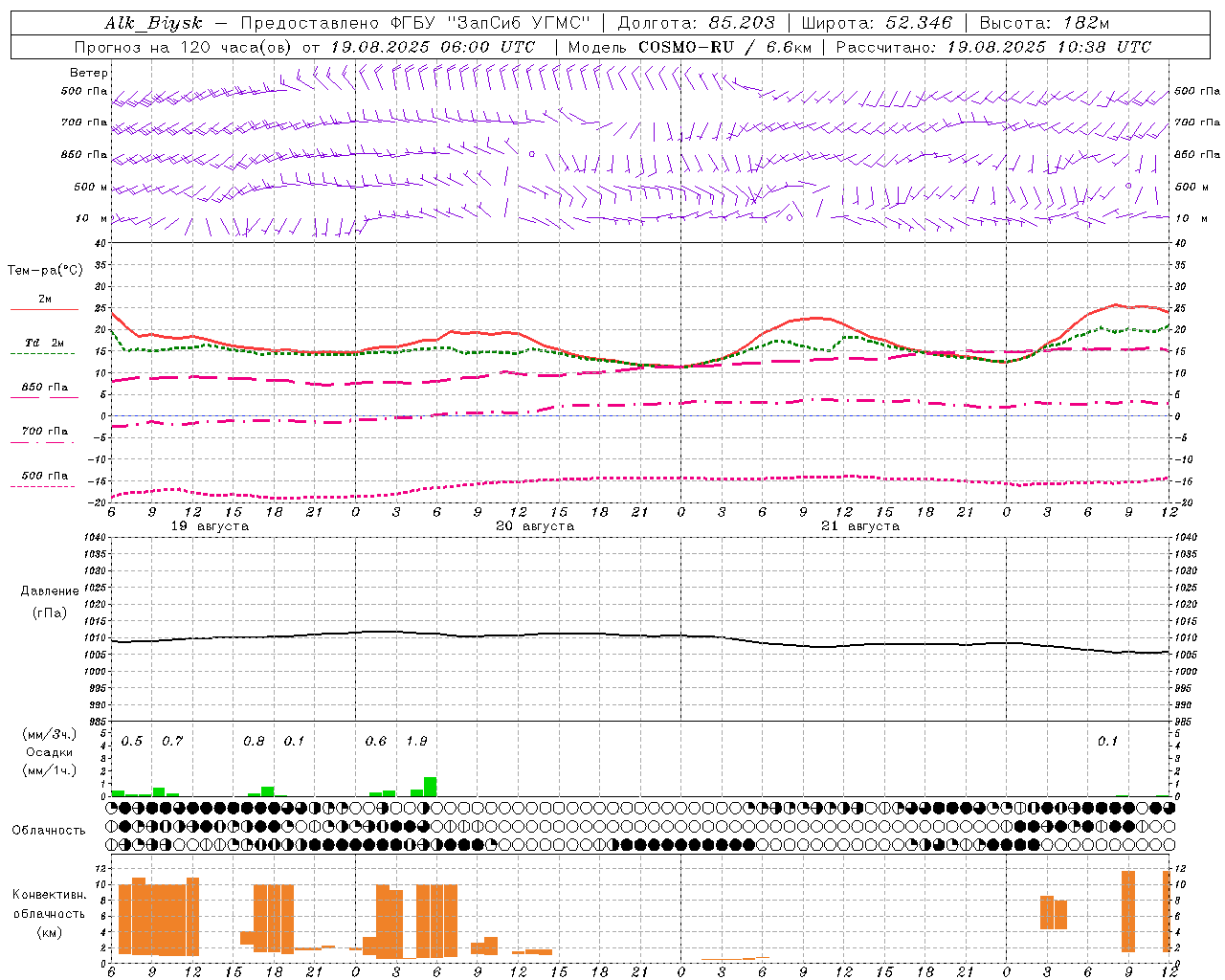Image resolution: width=1225 pixels, height=980 pixels.
Task: Click the precipitation total value 0.7
Action: (x=172, y=742)
